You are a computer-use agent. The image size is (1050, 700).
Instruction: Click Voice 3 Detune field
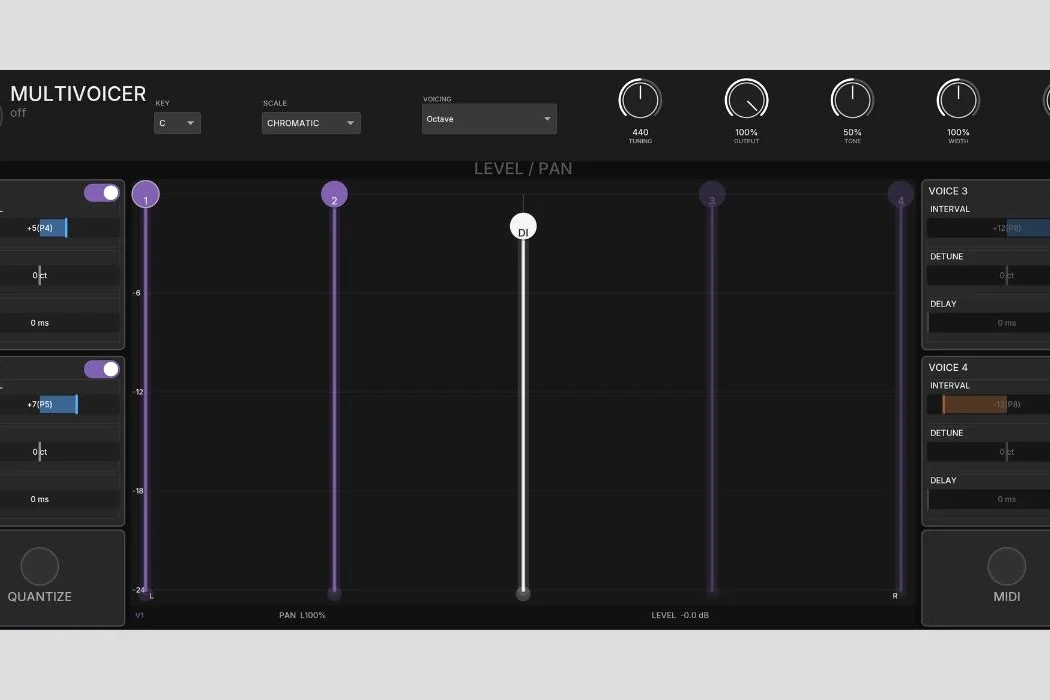(x=988, y=275)
